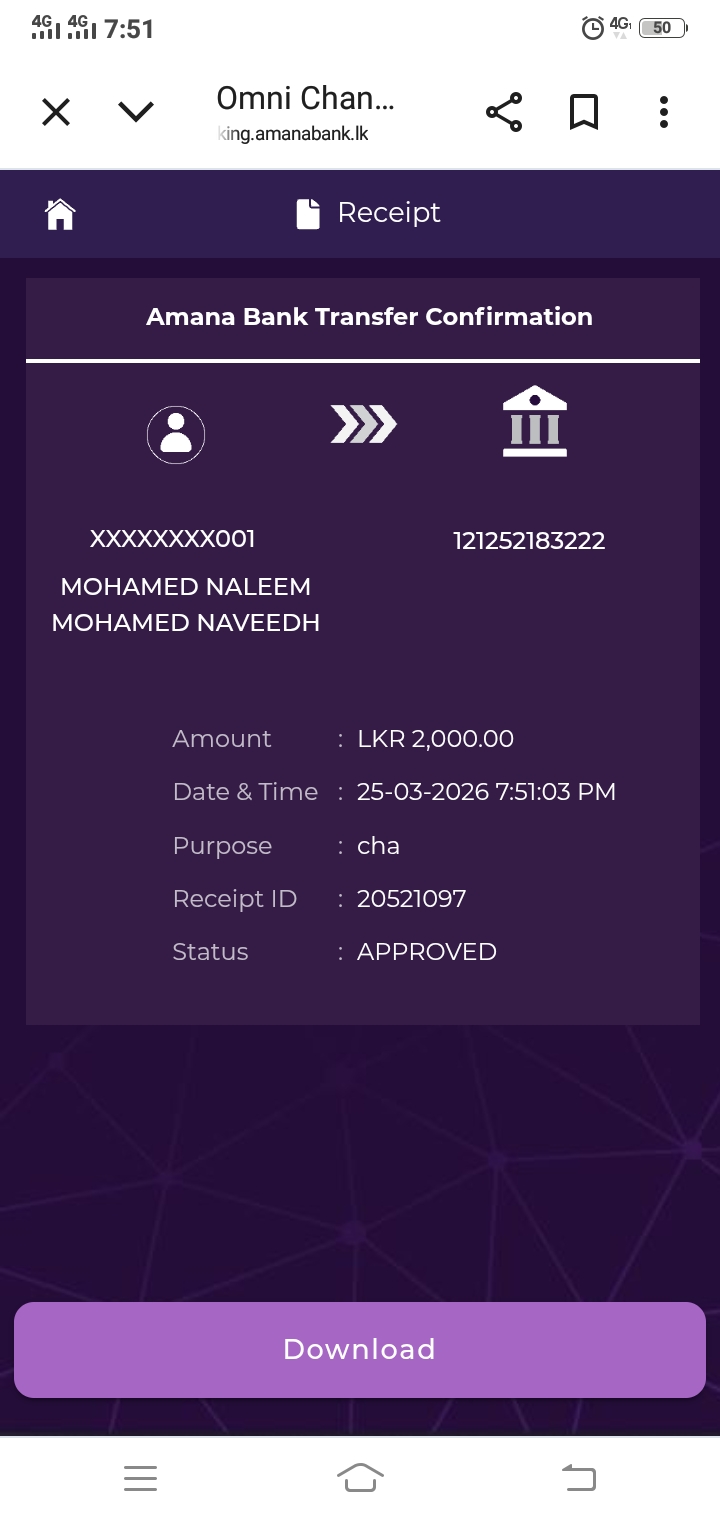Tap the APPROVED status text
Screen dimensions: 720x1520
(426, 952)
